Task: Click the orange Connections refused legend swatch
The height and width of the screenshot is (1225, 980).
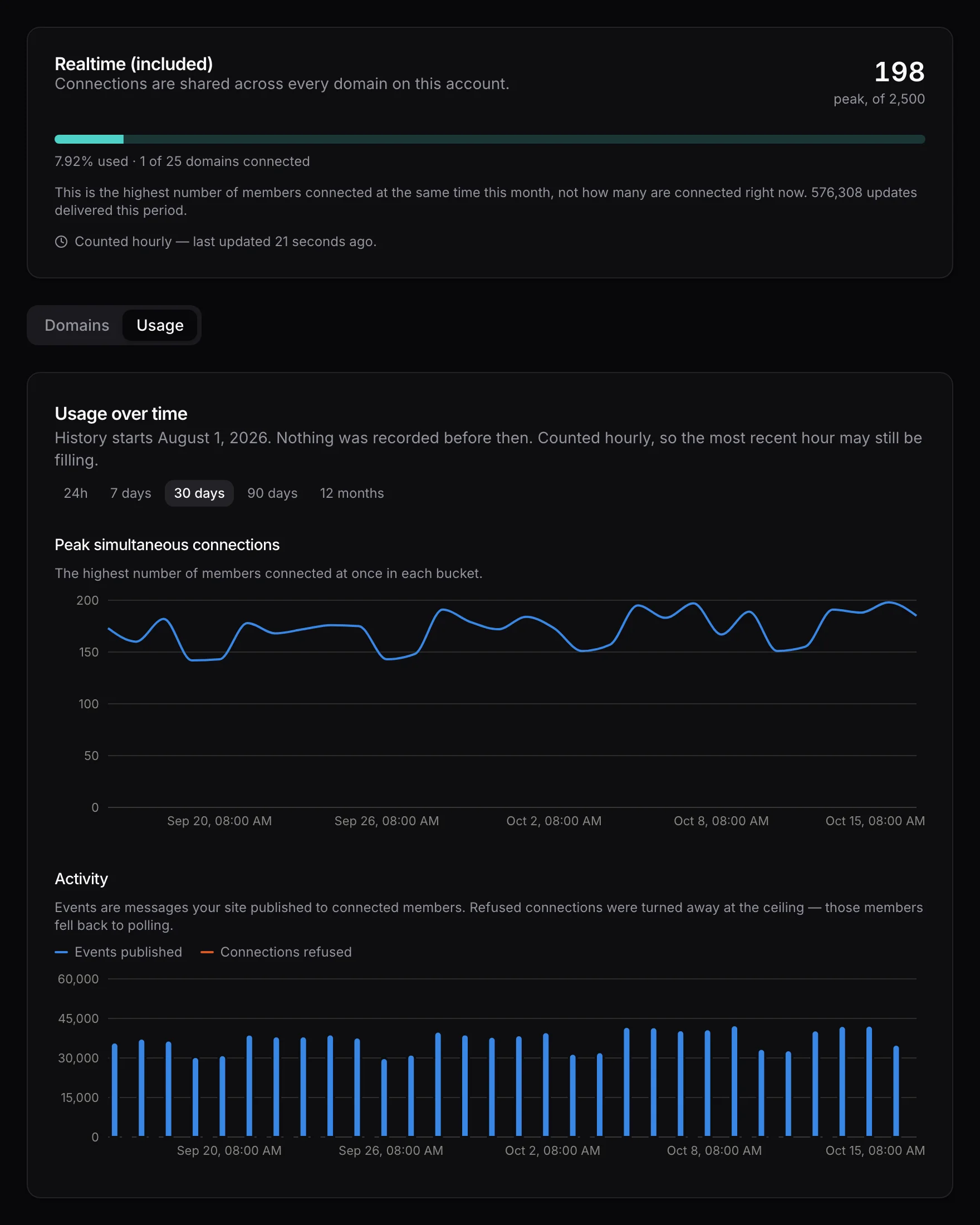Action: (207, 952)
